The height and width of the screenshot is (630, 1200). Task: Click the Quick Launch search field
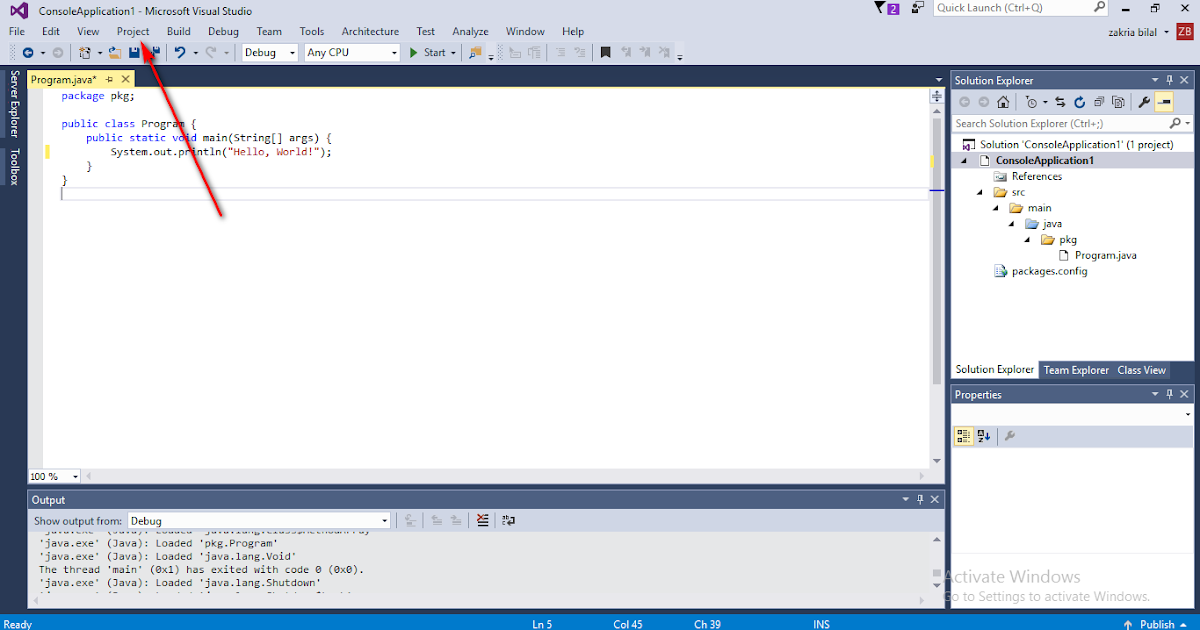1012,8
